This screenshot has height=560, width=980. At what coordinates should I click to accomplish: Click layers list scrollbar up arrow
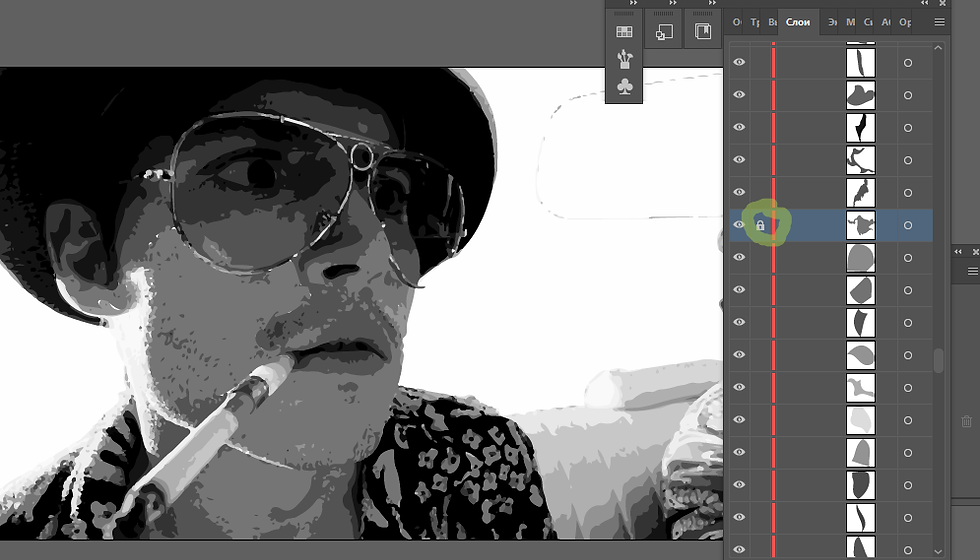(x=938, y=48)
